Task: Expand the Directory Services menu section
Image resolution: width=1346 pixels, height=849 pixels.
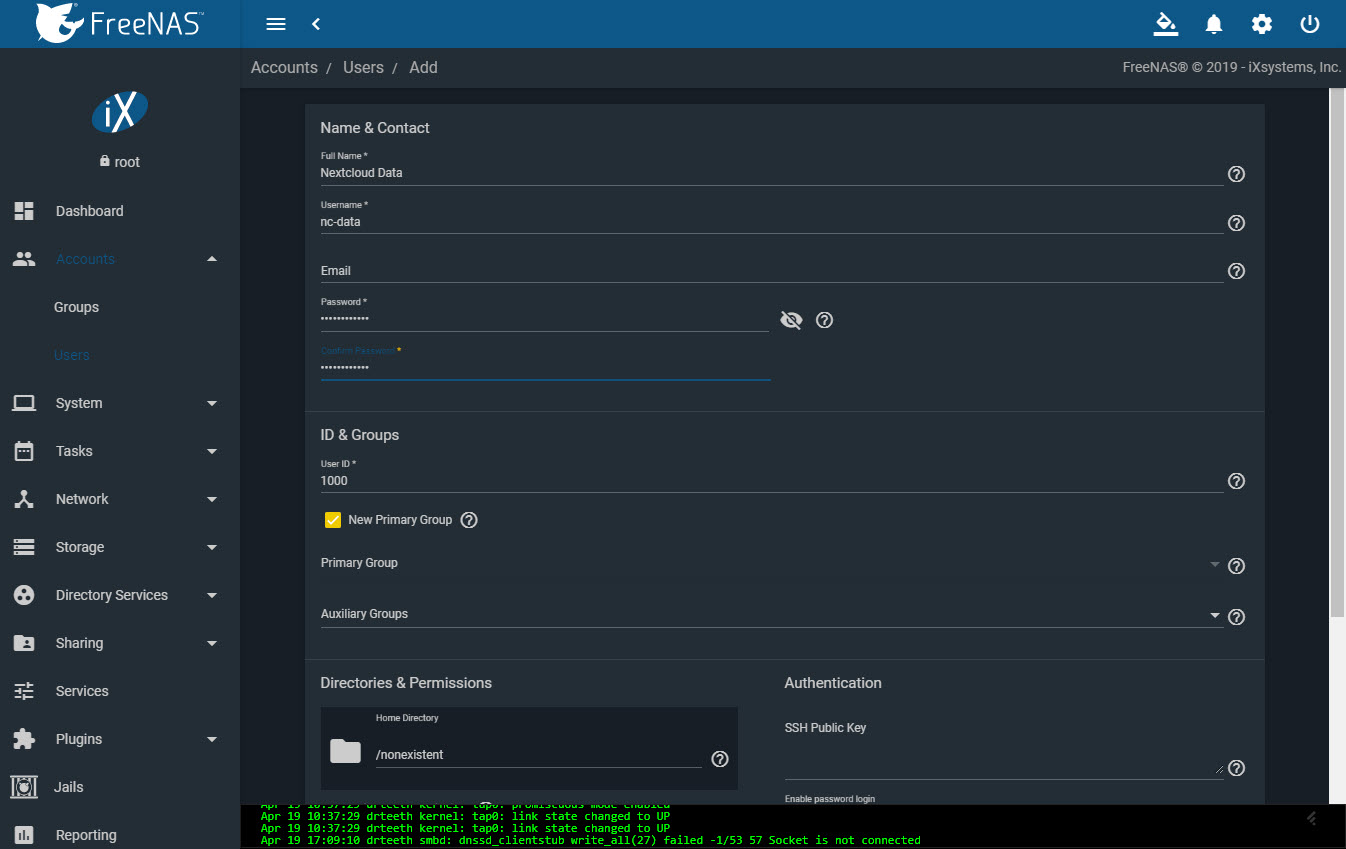Action: click(x=211, y=595)
